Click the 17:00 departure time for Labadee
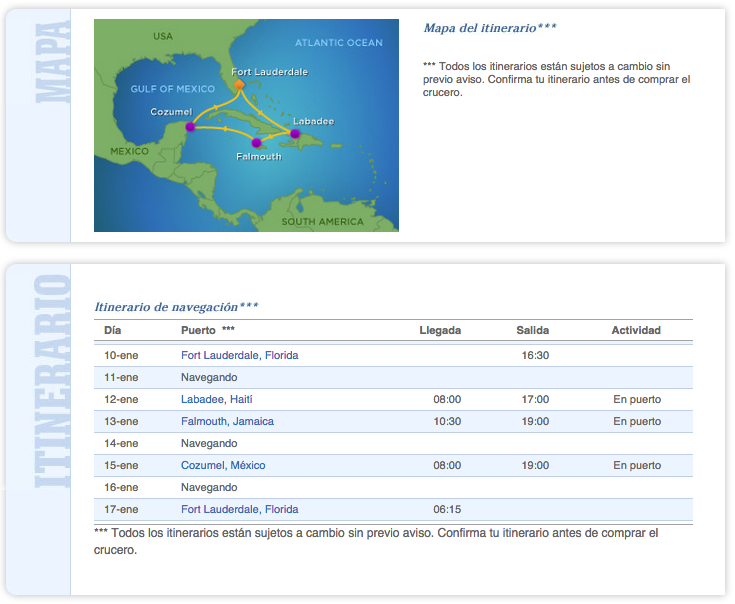Viewport: 735px width, 604px height. [x=535, y=399]
